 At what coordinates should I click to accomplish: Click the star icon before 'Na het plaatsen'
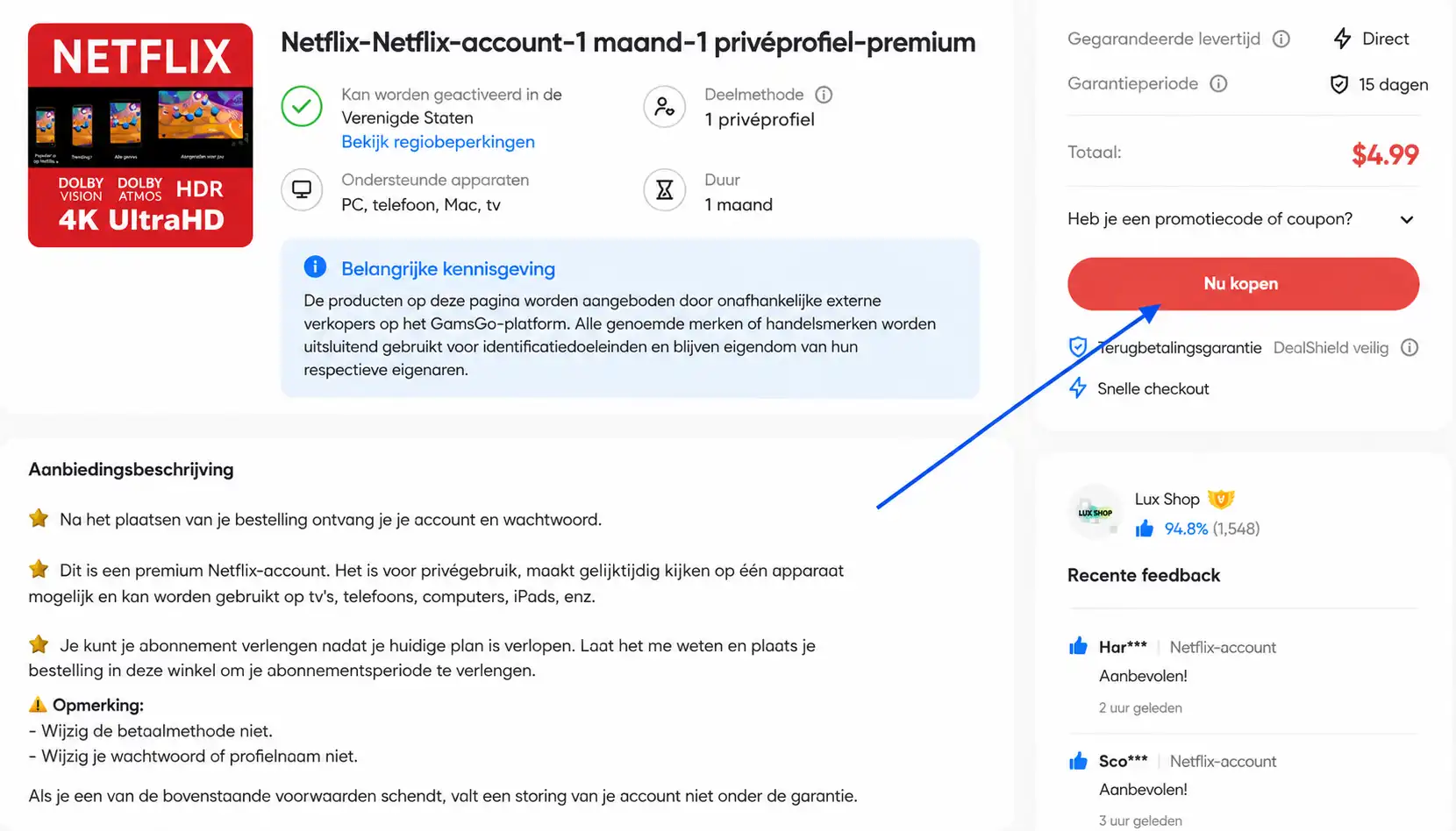click(x=39, y=518)
